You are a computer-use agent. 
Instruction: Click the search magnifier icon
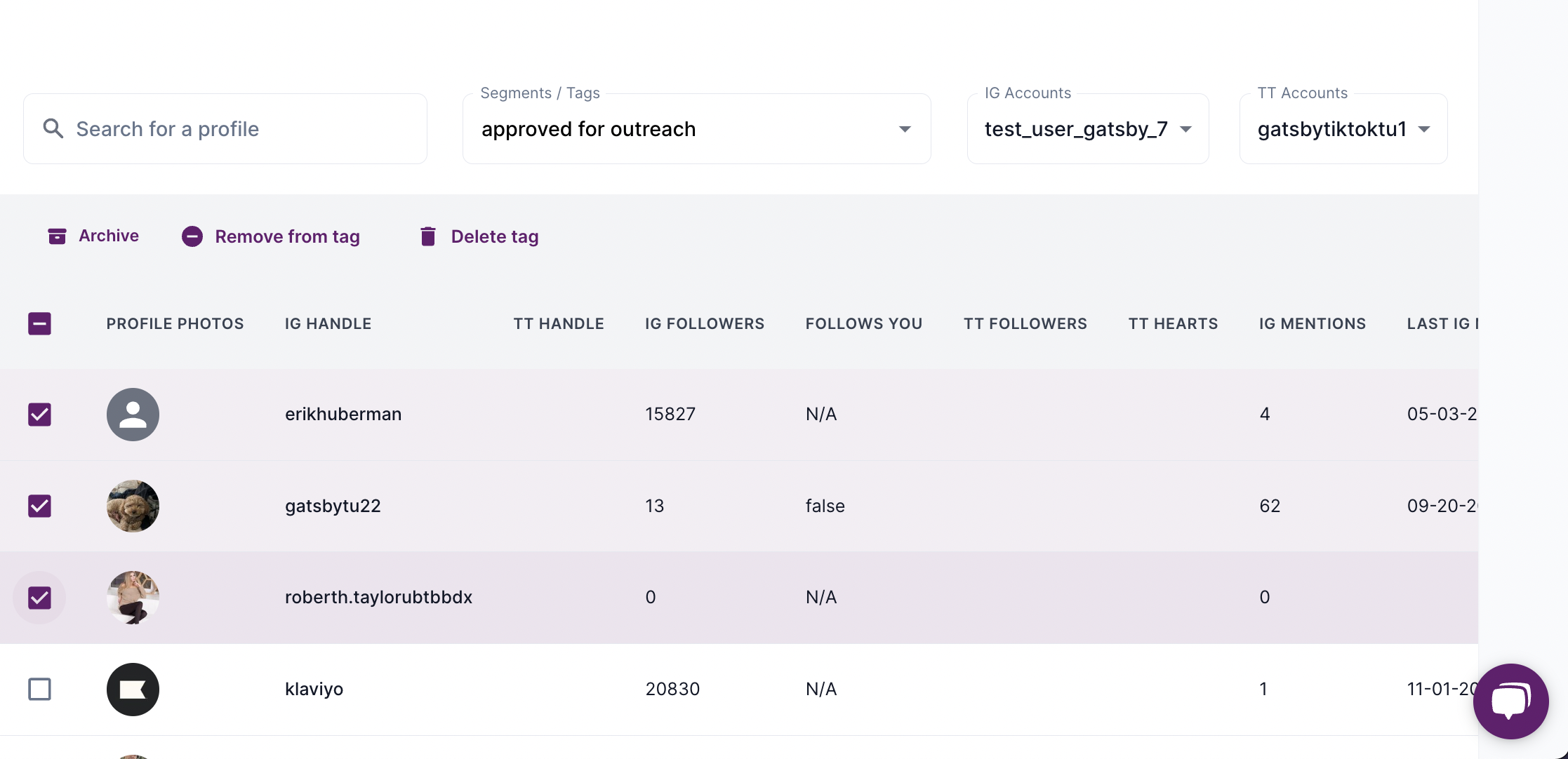(53, 128)
